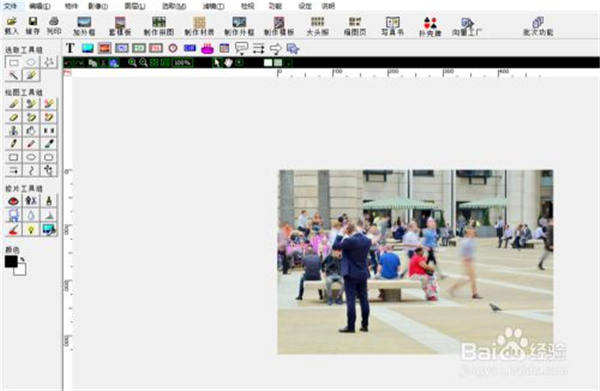Open the 制作模板 template maker

tap(279, 26)
